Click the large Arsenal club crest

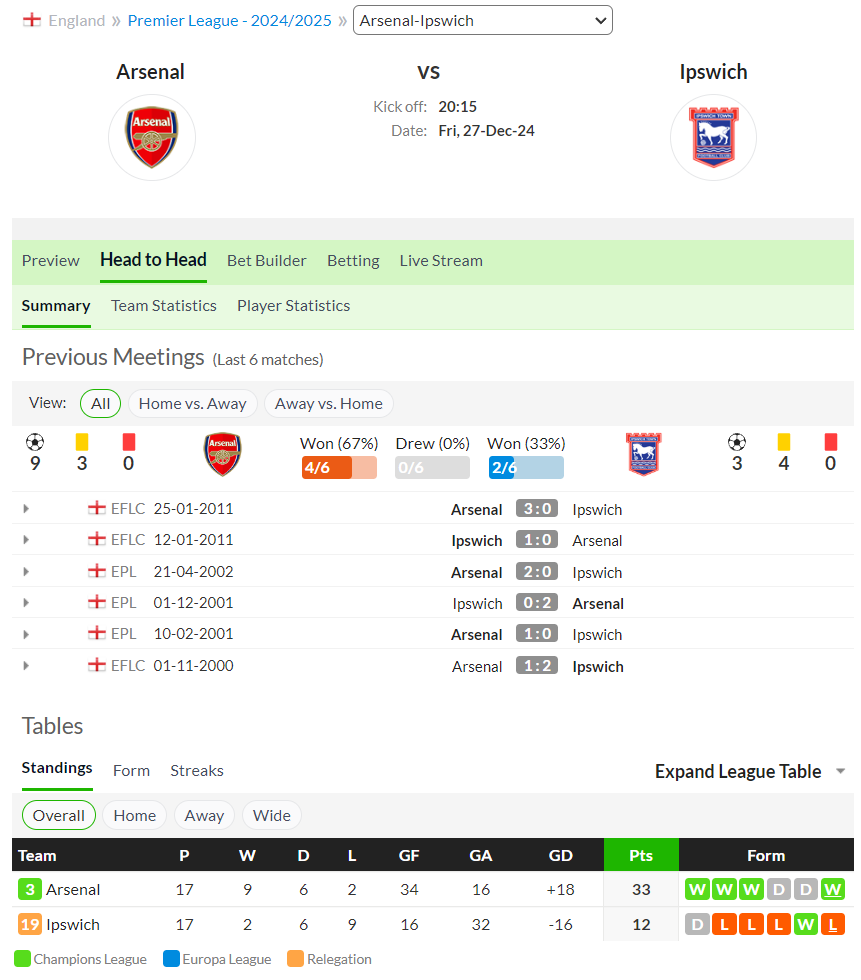click(152, 138)
